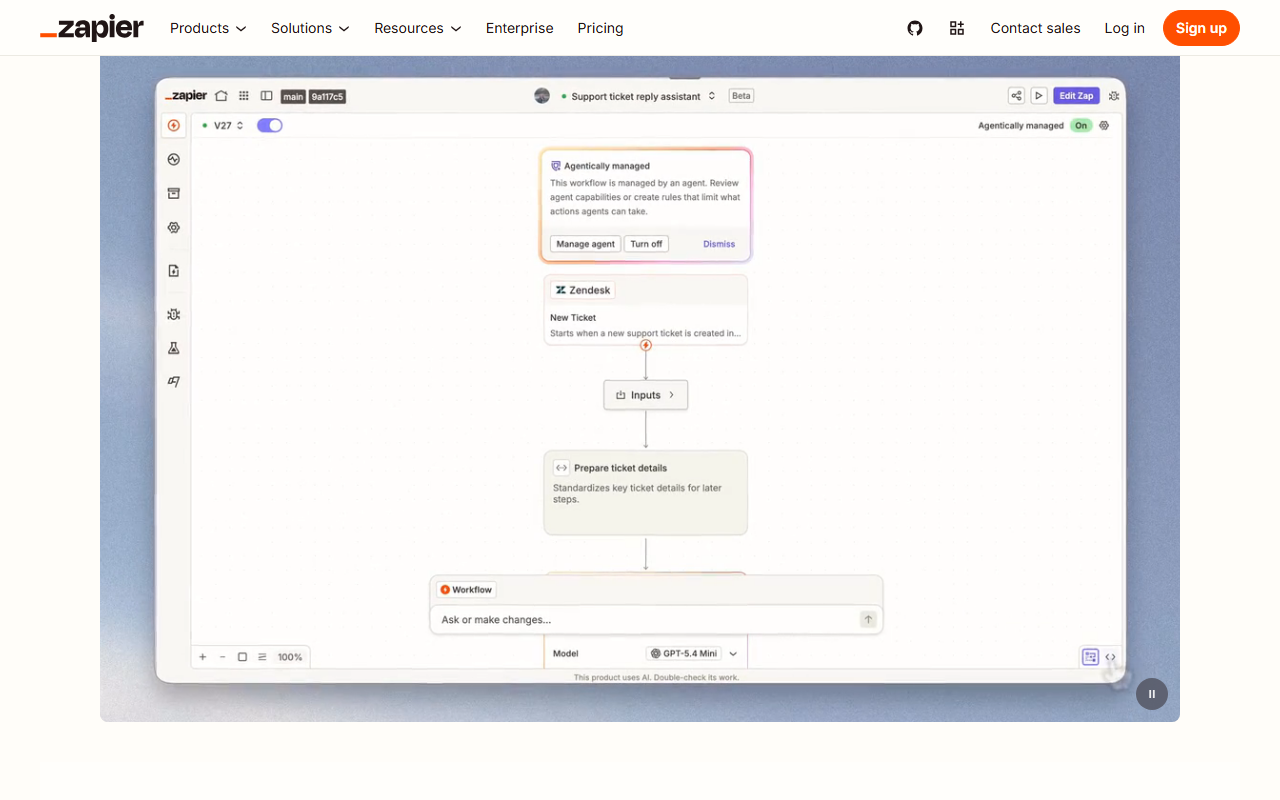Expand the Resources menu

pyautogui.click(x=418, y=28)
